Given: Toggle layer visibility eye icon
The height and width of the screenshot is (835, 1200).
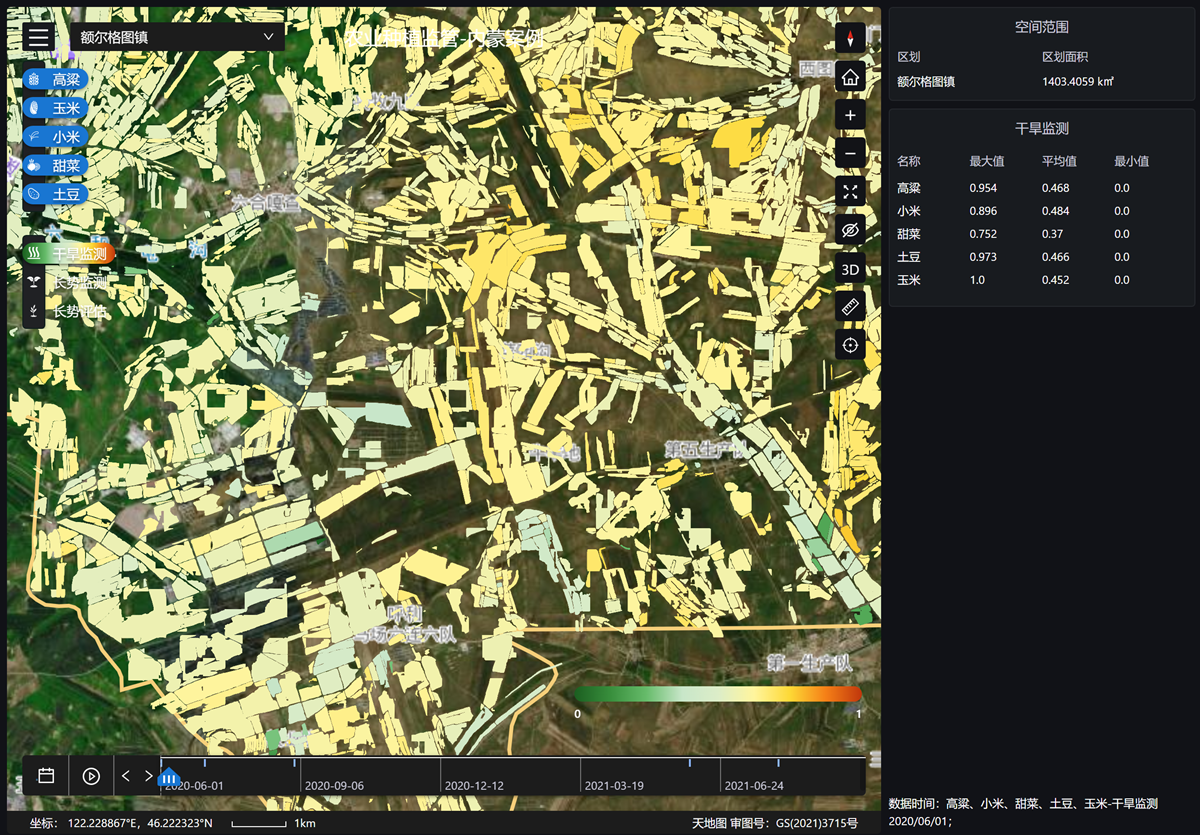Looking at the screenshot, I should [x=850, y=230].
